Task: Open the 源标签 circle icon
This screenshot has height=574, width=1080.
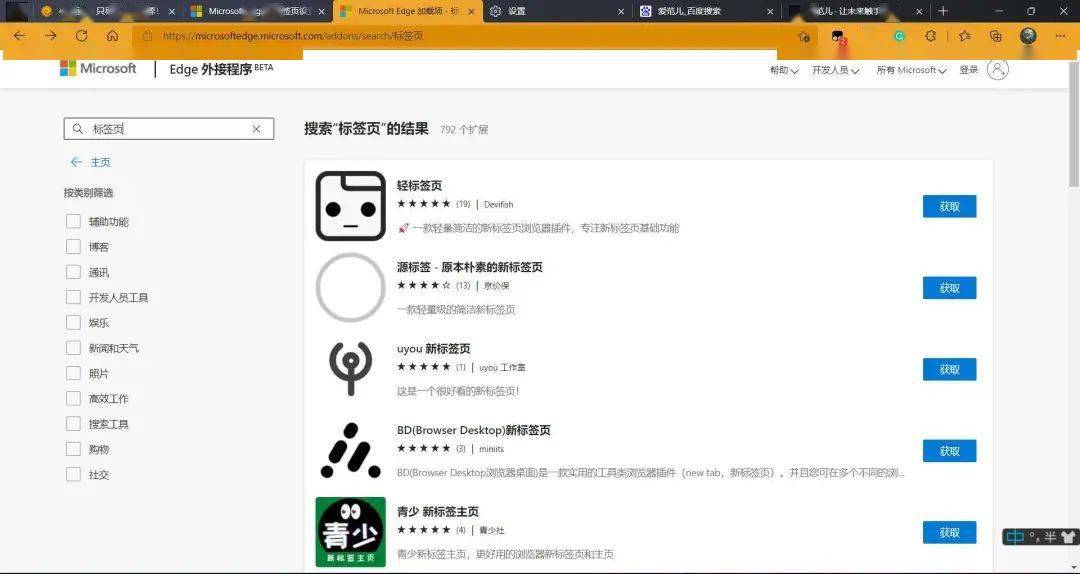Action: click(x=351, y=287)
